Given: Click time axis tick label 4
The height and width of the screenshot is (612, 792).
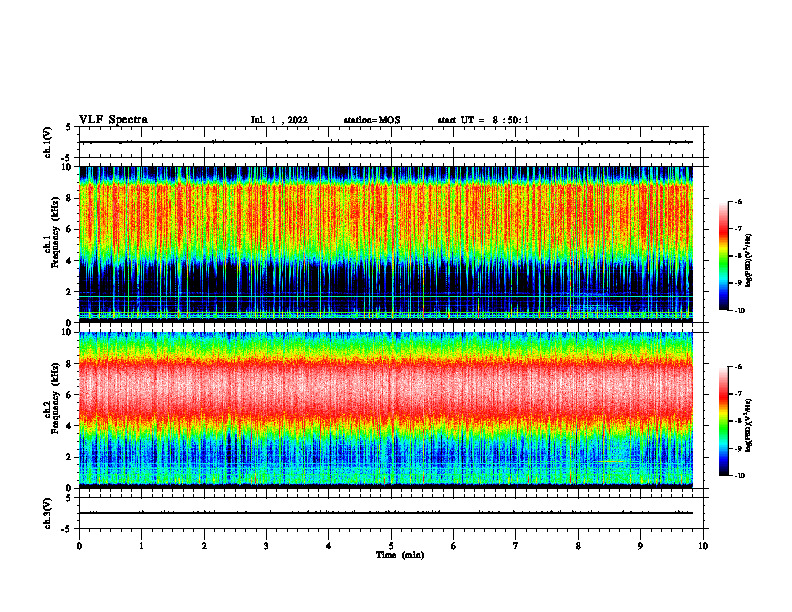Looking at the screenshot, I should [x=329, y=546].
